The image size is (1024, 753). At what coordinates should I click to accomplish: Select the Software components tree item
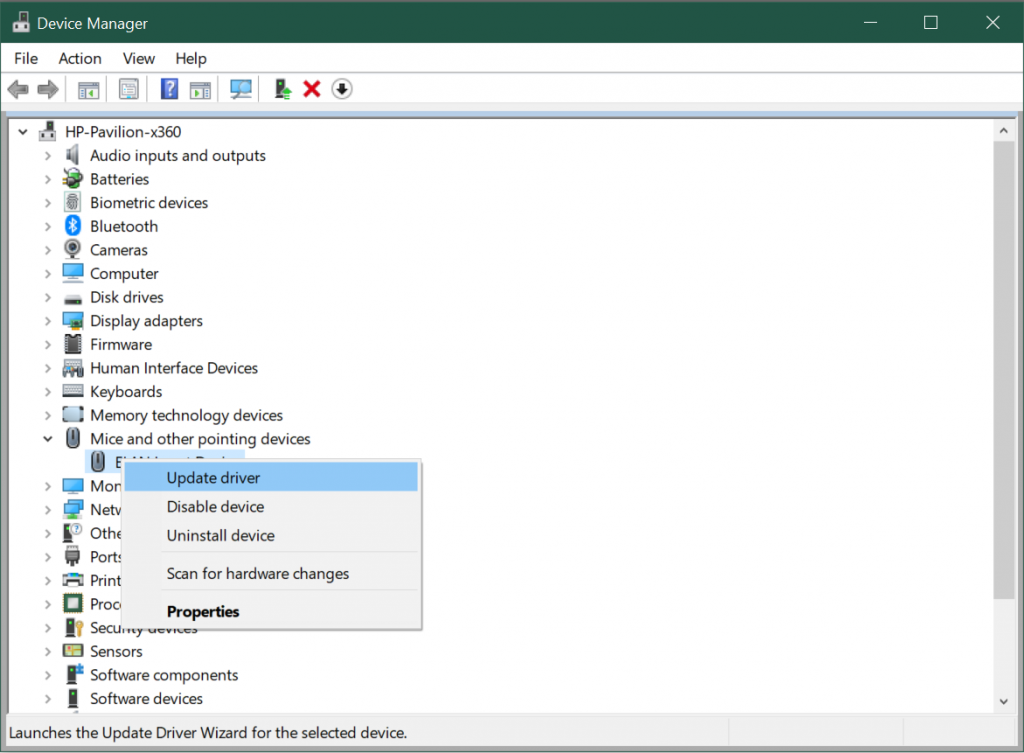click(x=164, y=675)
